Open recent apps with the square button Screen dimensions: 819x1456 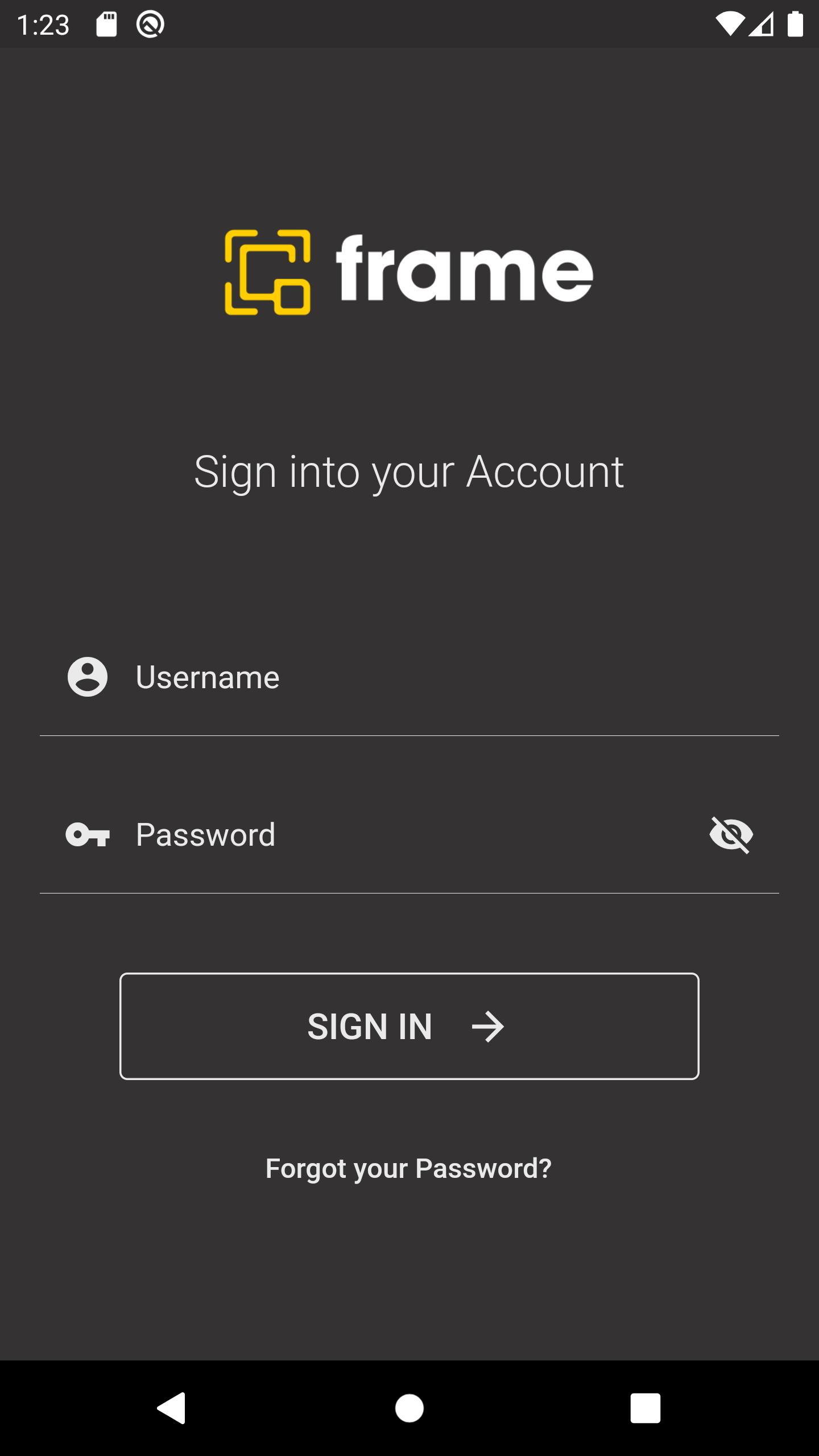(x=646, y=1408)
